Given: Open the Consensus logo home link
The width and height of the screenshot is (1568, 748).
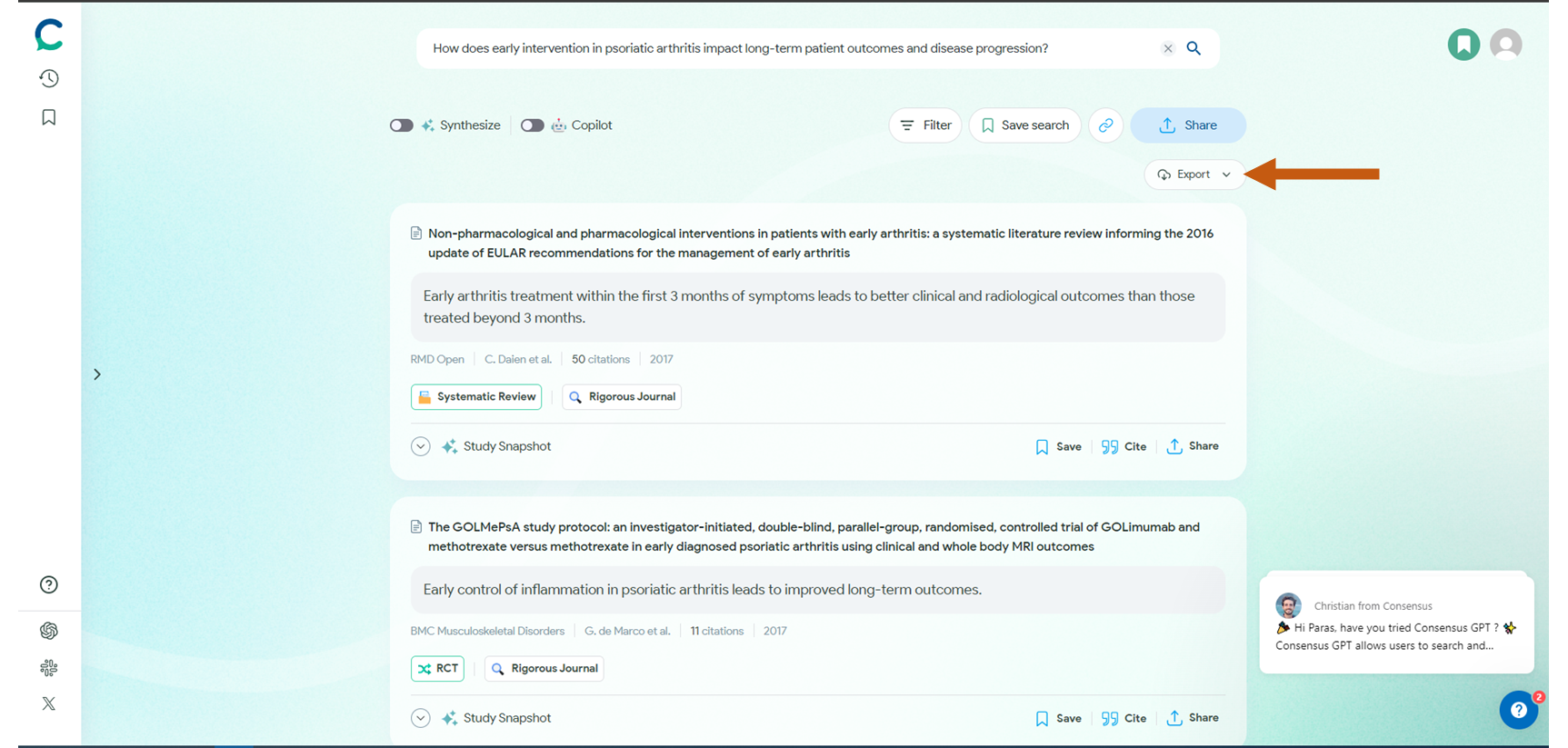Looking at the screenshot, I should [49, 35].
